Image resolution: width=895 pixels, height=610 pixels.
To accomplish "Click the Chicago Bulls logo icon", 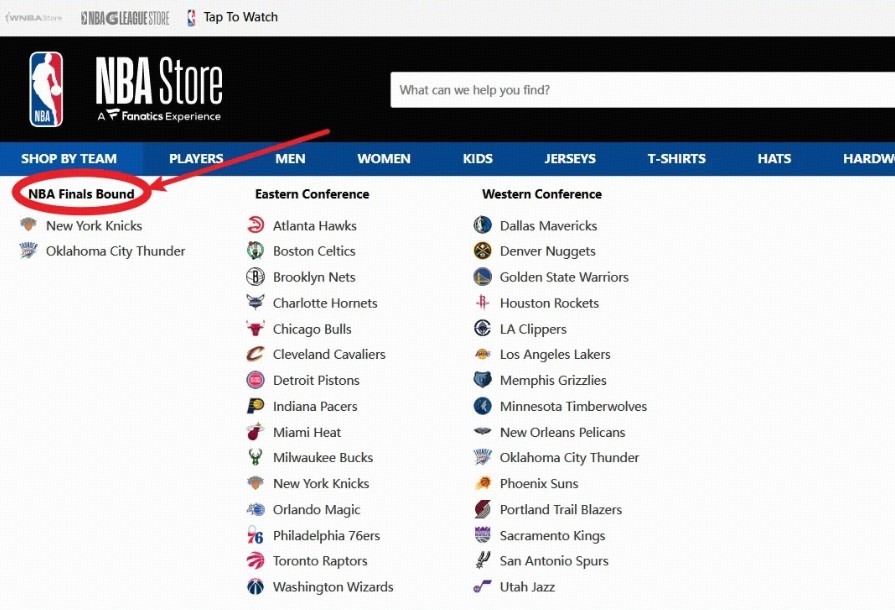I will pyautogui.click(x=255, y=329).
